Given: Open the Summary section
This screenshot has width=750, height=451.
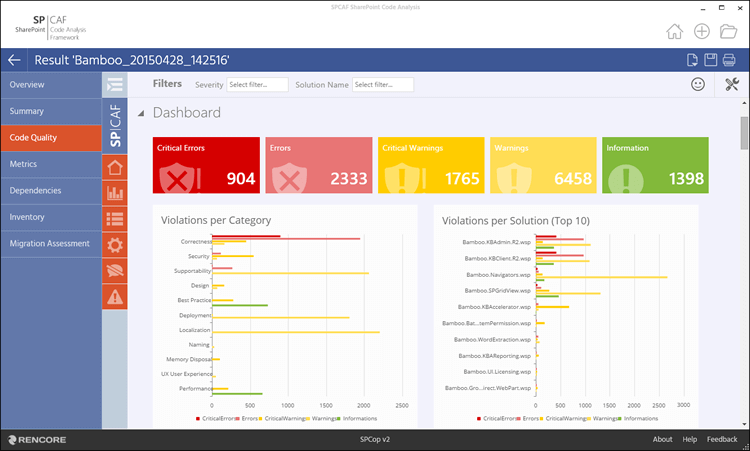Looking at the screenshot, I should pyautogui.click(x=51, y=111).
